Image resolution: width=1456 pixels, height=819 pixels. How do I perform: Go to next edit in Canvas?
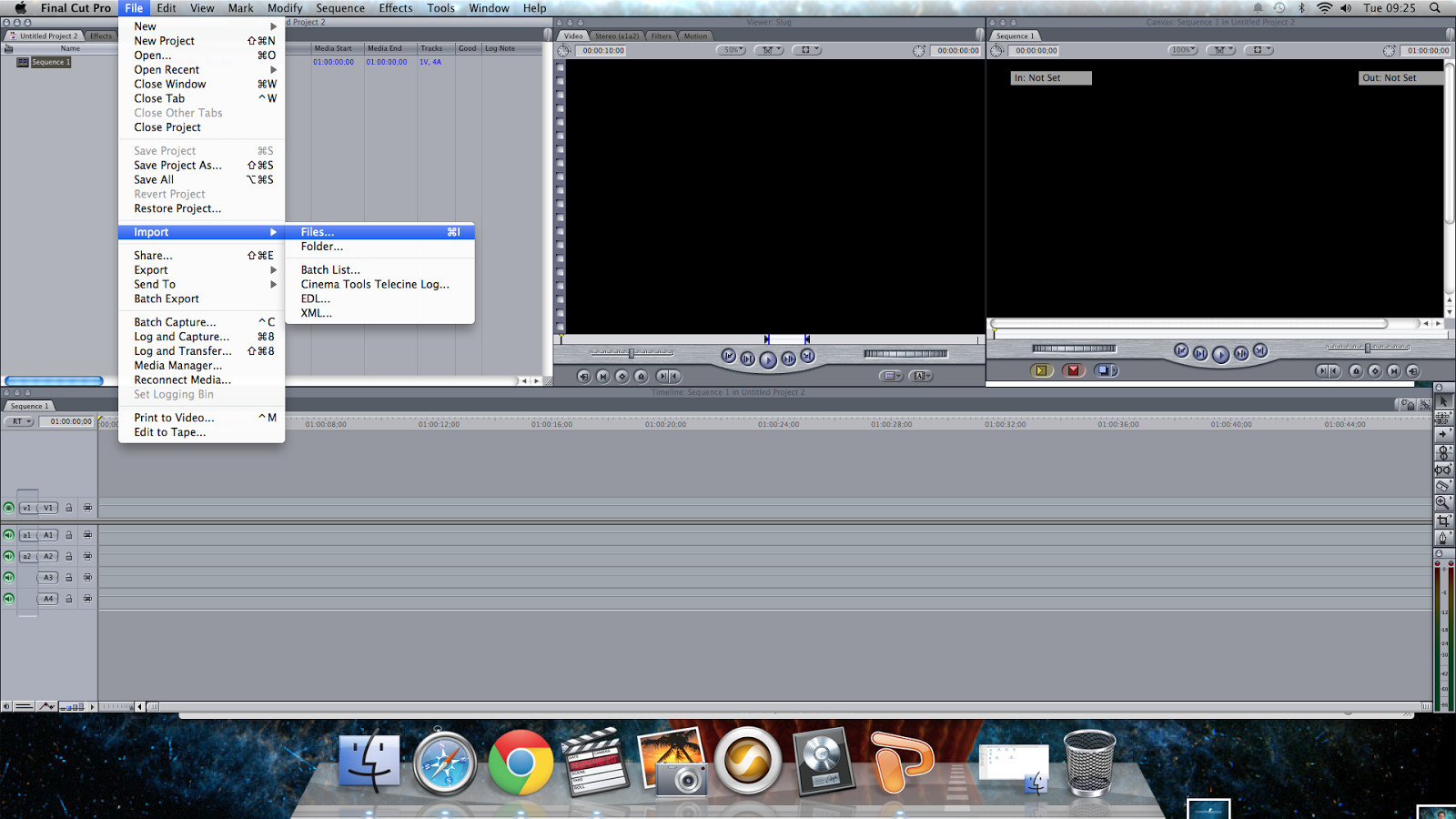pos(1260,350)
